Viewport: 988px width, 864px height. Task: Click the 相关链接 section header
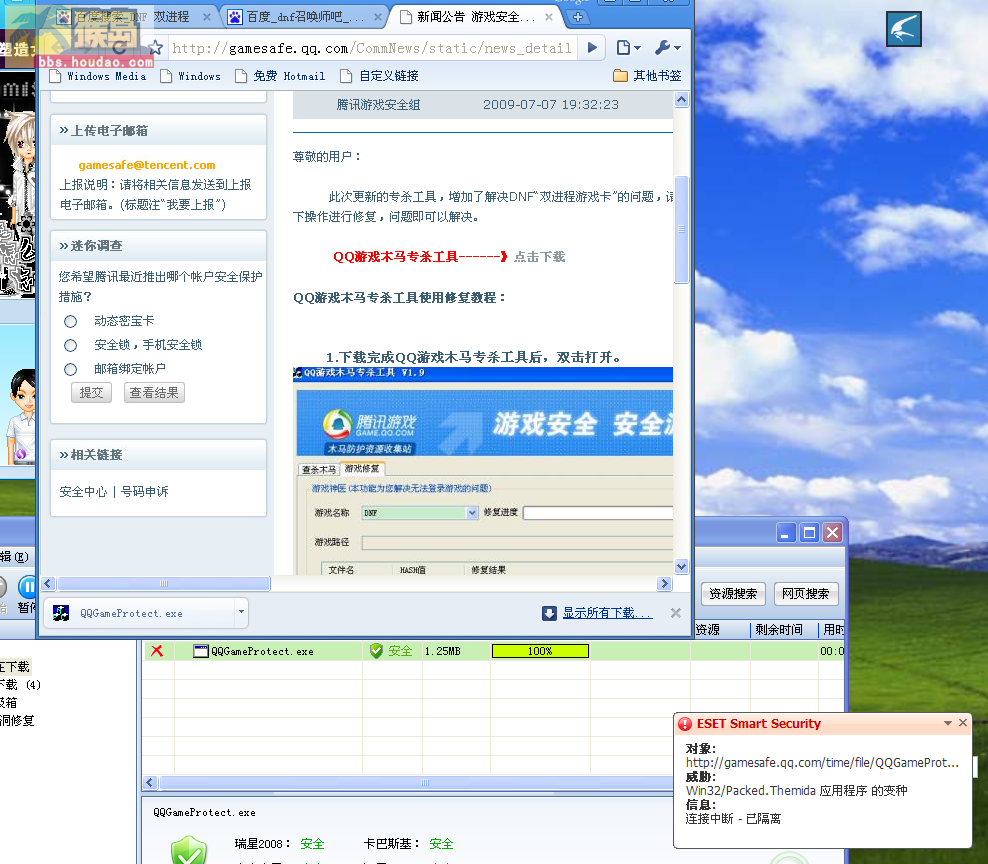coord(158,454)
